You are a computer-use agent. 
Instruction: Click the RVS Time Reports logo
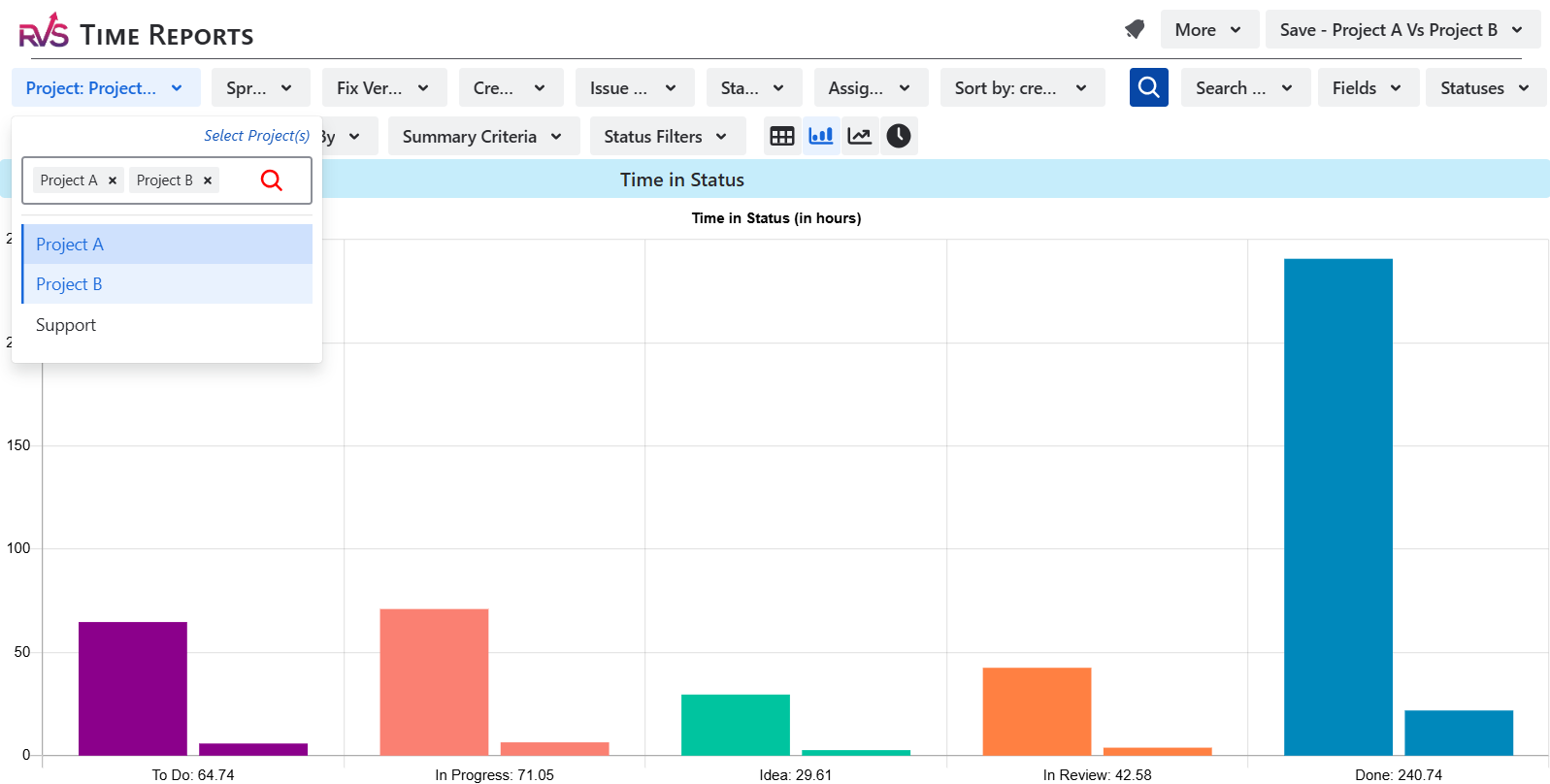click(136, 33)
